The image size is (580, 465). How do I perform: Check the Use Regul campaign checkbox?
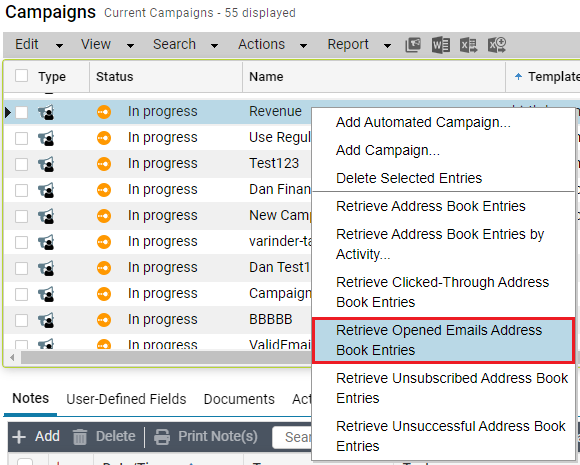(x=21, y=138)
